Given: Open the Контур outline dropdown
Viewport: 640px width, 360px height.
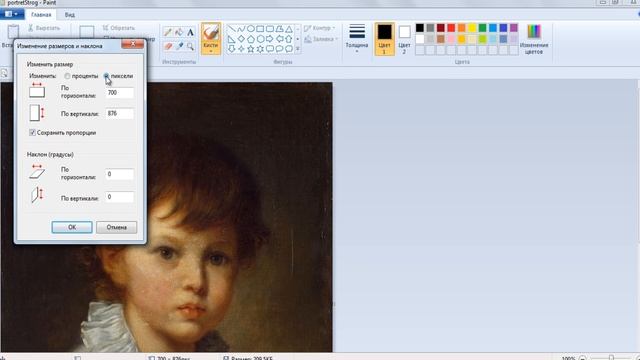Looking at the screenshot, I should [x=320, y=28].
